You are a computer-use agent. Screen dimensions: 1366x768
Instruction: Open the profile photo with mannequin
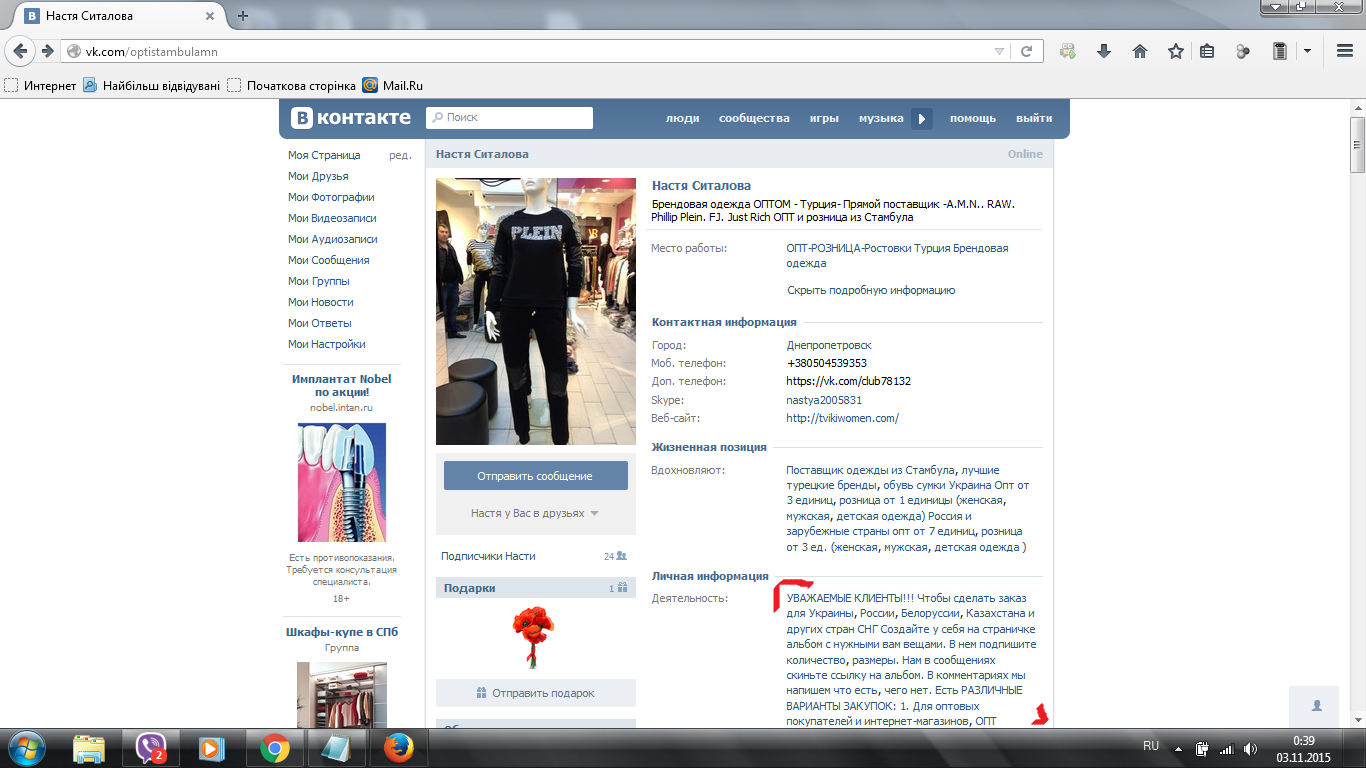click(x=536, y=311)
